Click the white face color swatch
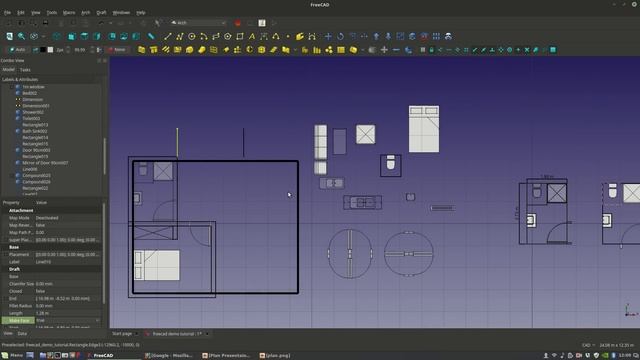The width and height of the screenshot is (640, 360). coord(50,50)
